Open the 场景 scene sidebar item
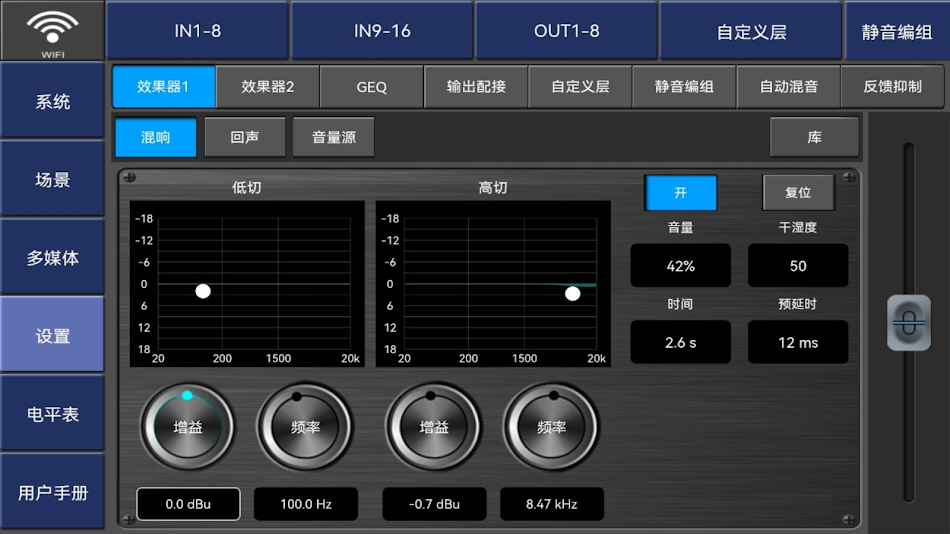This screenshot has width=950, height=534. pos(52,179)
